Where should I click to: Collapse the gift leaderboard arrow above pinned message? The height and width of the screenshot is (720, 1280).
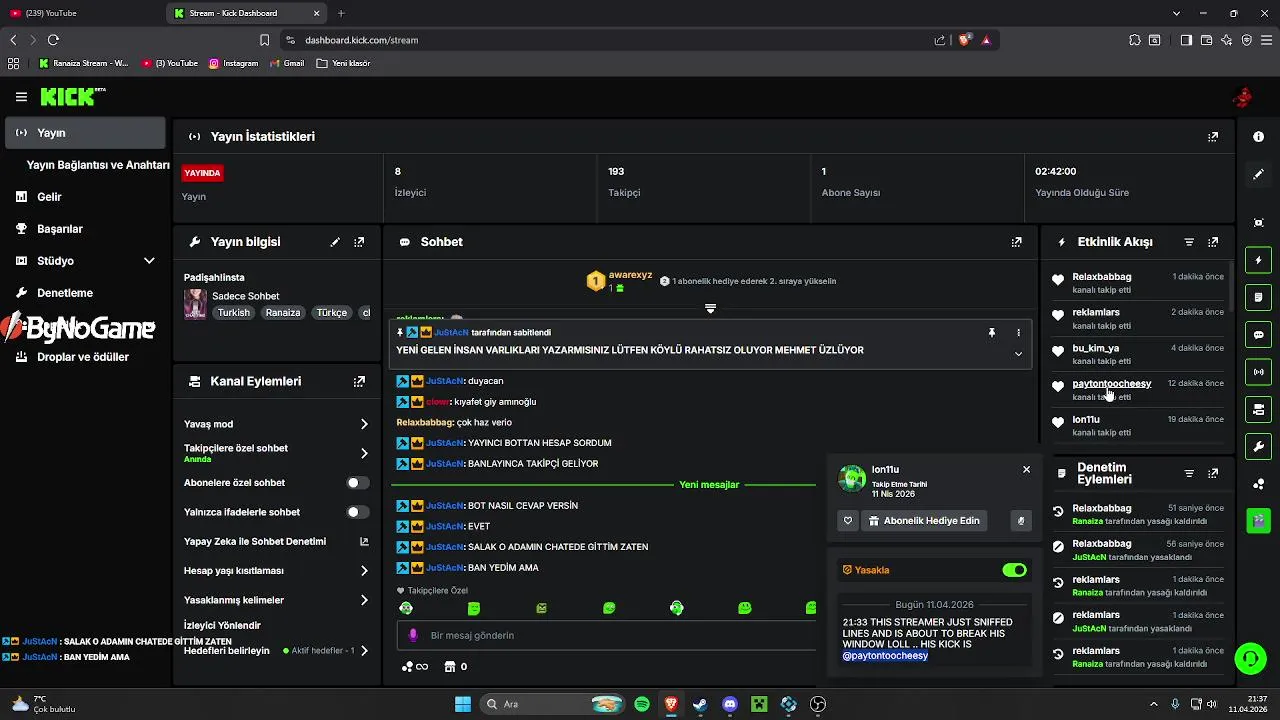tap(710, 308)
